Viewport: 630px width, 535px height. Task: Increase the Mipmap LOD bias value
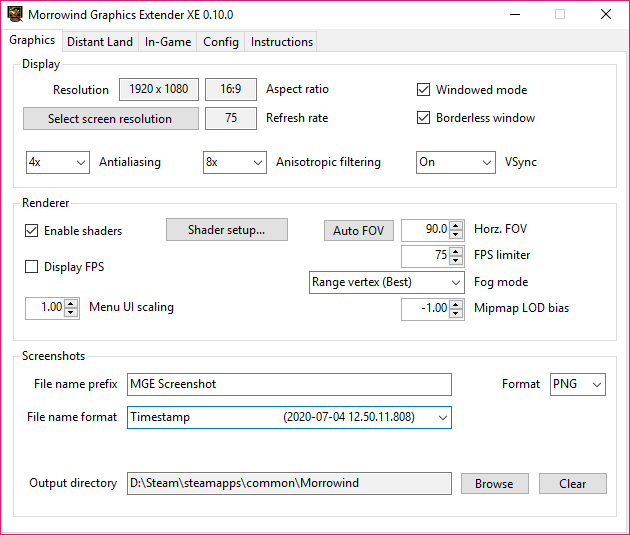point(456,305)
